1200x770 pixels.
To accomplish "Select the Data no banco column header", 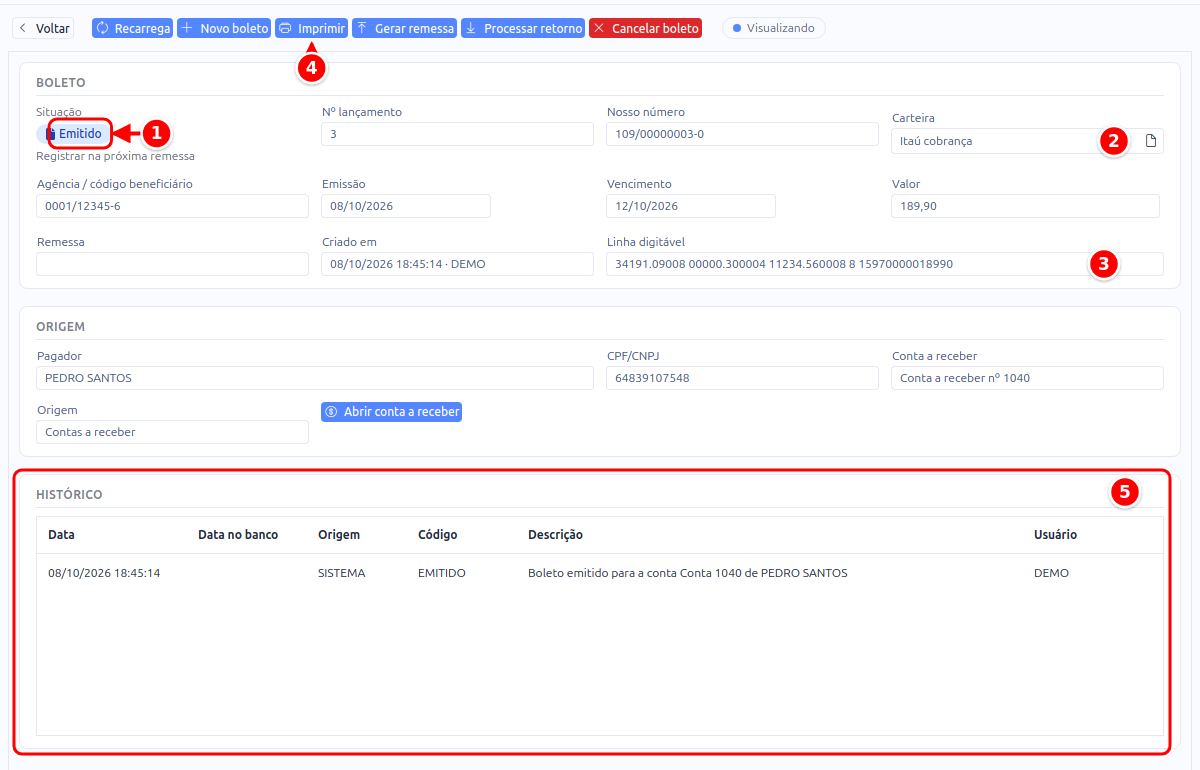I will pos(238,535).
